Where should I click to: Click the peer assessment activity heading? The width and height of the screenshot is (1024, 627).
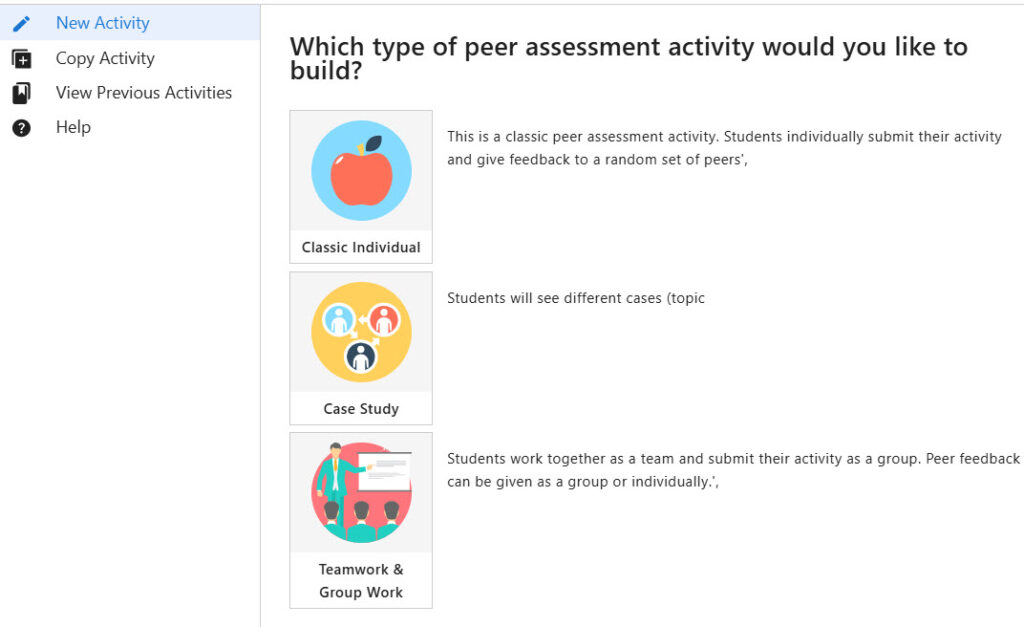(628, 58)
